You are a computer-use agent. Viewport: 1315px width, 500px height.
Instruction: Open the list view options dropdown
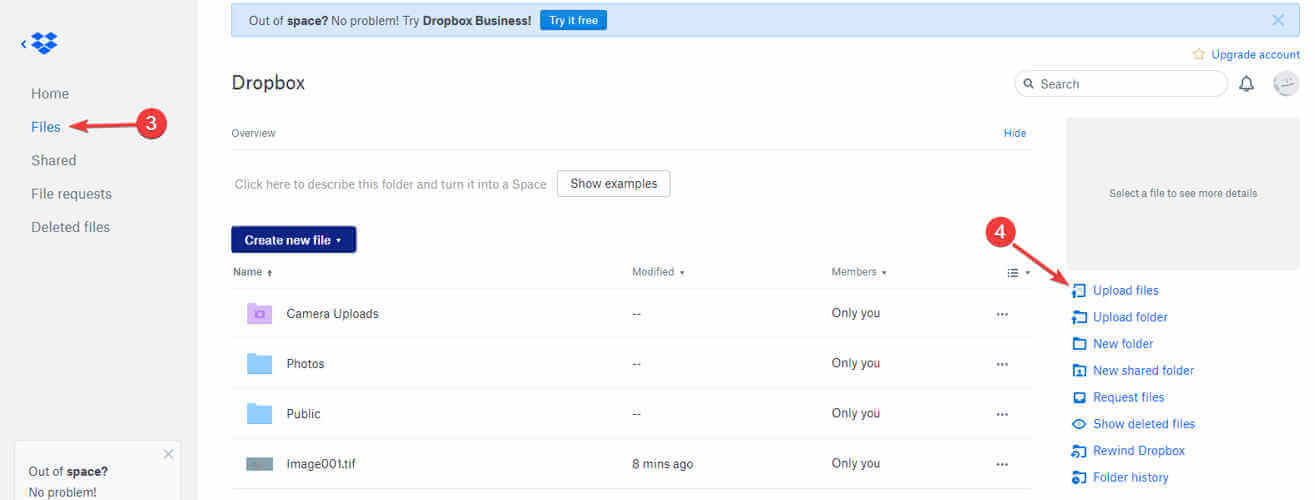1018,272
